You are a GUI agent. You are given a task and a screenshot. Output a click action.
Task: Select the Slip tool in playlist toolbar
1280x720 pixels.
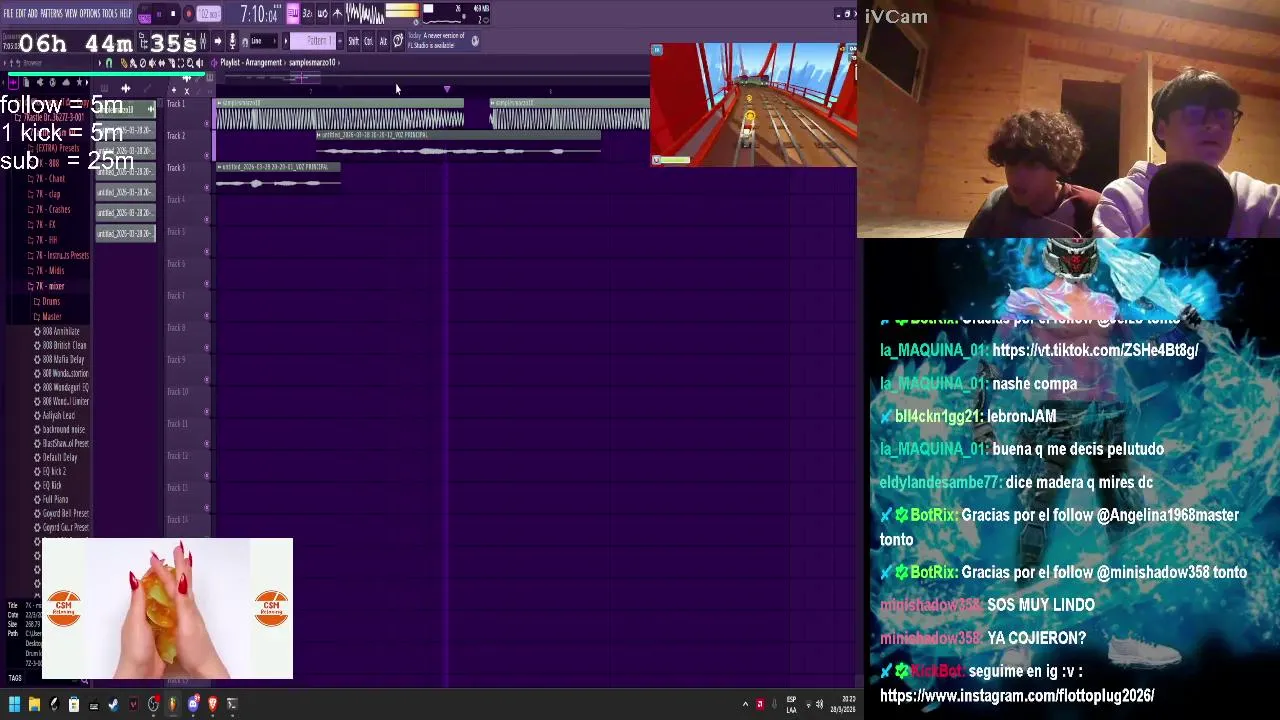161,62
